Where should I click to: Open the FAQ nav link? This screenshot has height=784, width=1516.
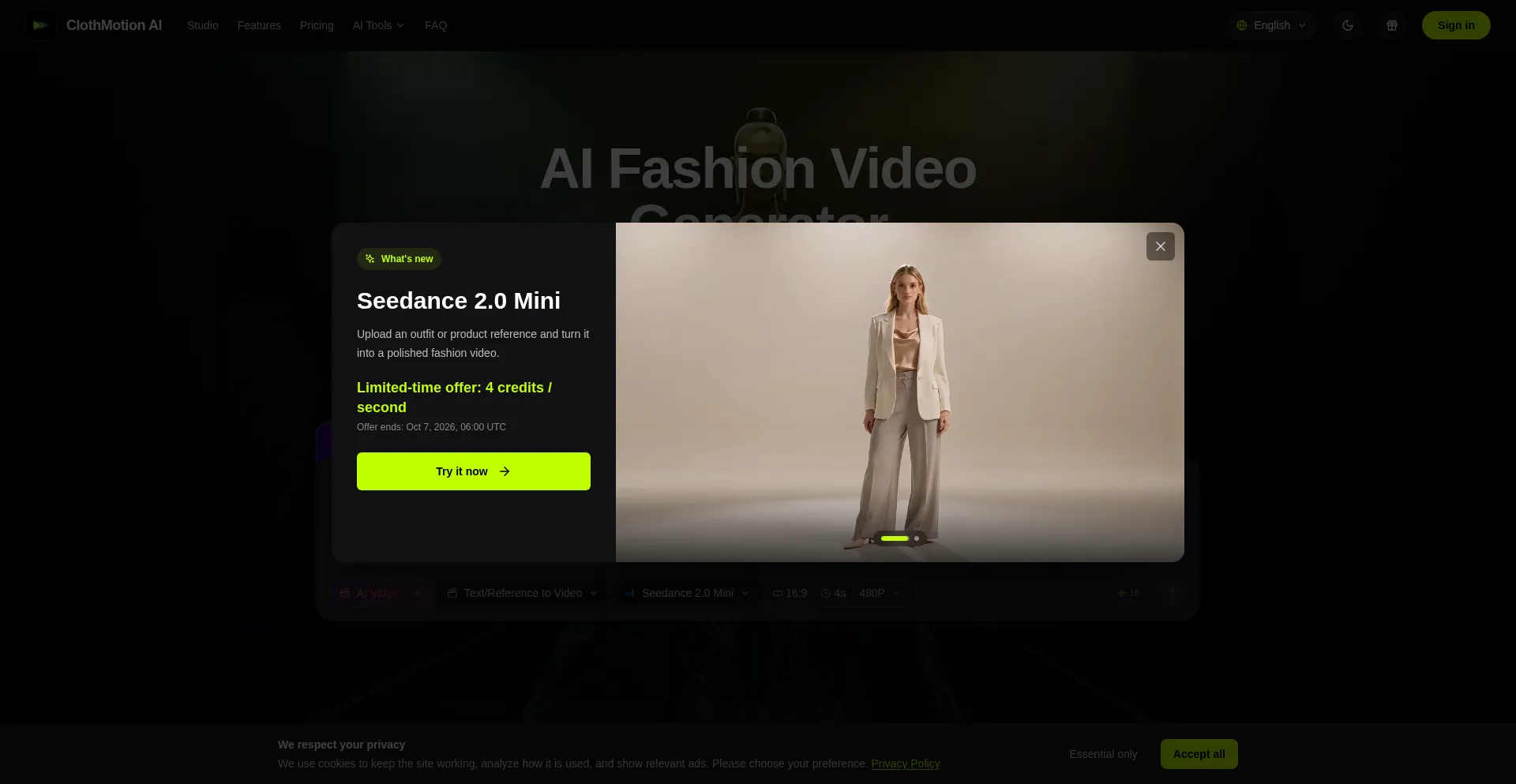(x=436, y=25)
